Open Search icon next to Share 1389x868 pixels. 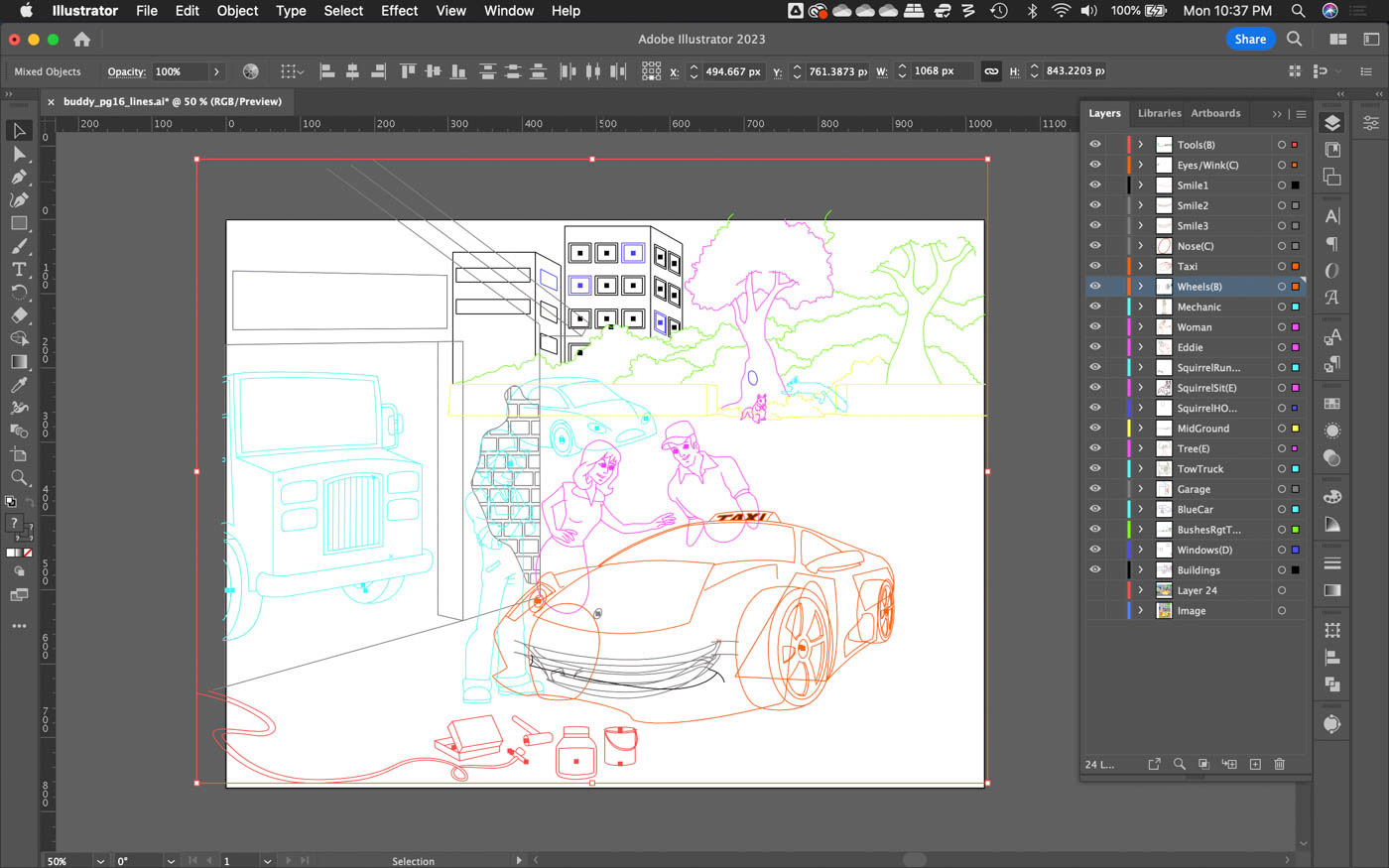[x=1294, y=39]
